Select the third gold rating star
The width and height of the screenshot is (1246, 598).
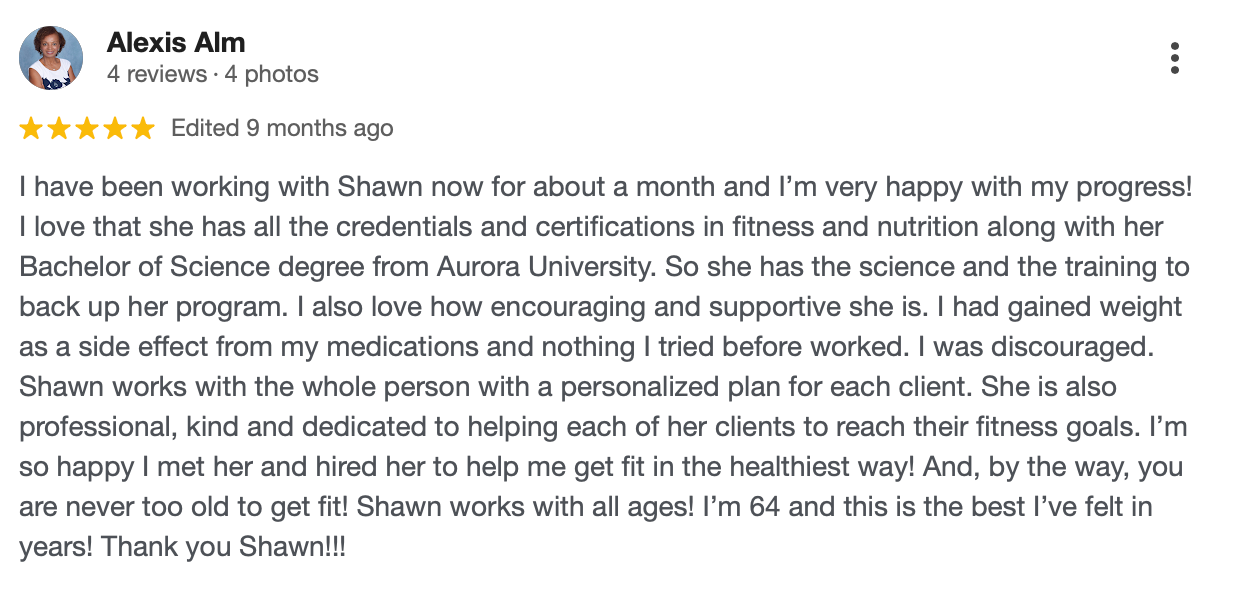(x=87, y=128)
